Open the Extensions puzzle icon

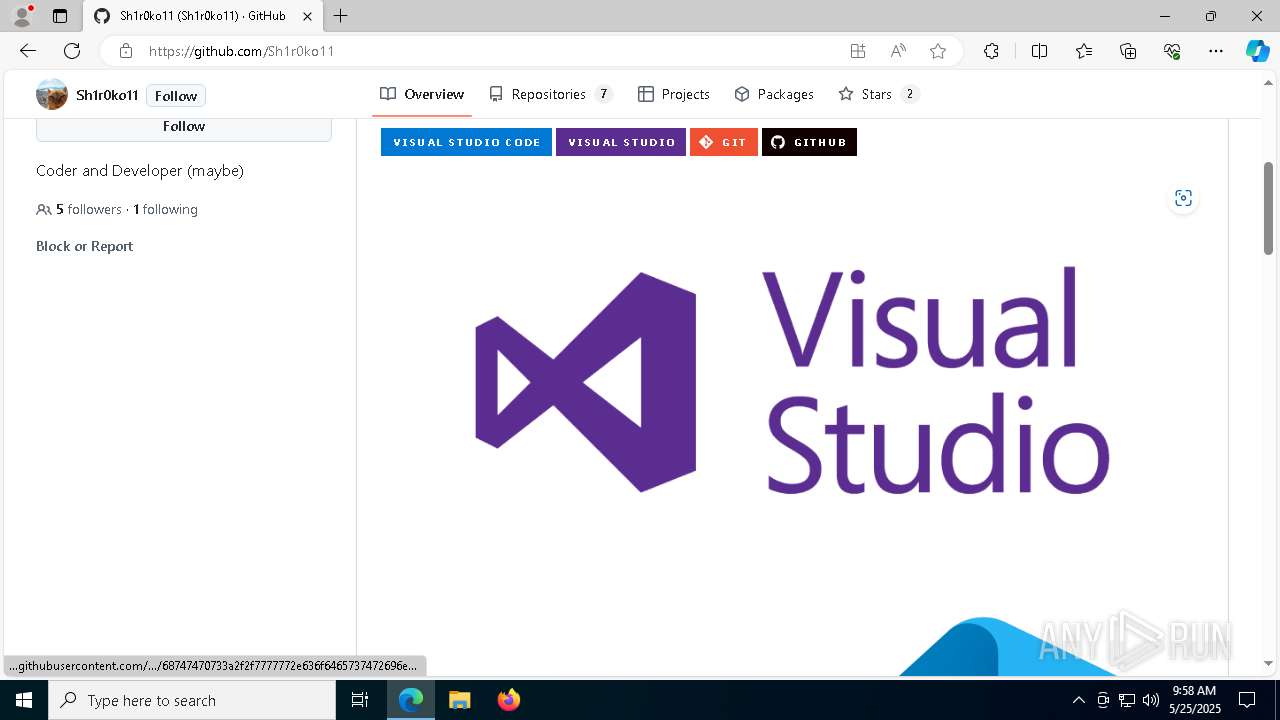coord(991,51)
